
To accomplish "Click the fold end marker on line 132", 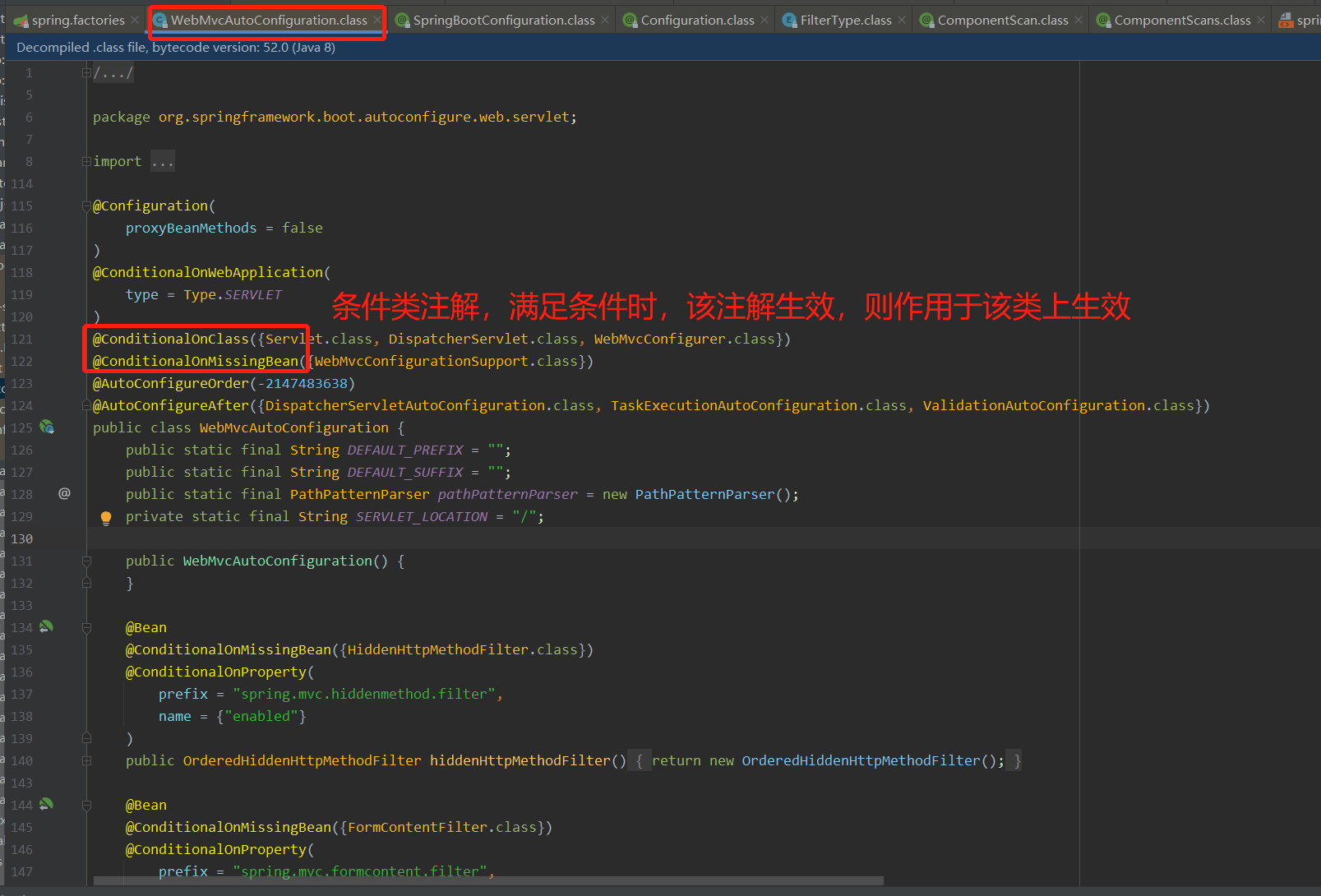I will pyautogui.click(x=86, y=584).
